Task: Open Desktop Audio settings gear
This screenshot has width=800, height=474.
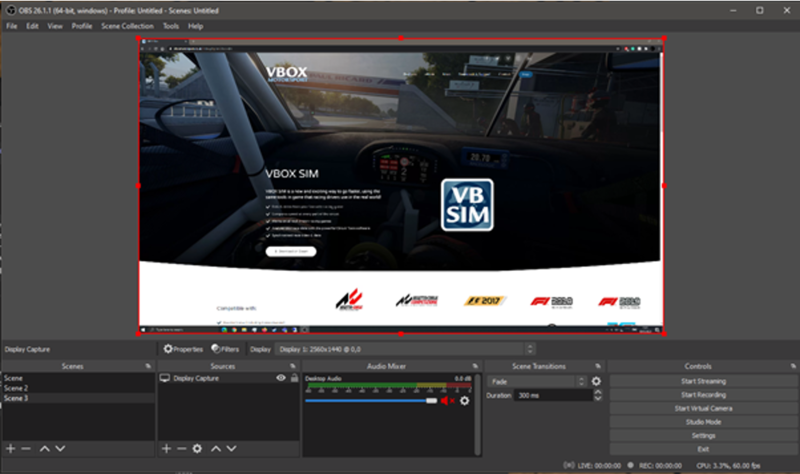Action: click(x=464, y=401)
